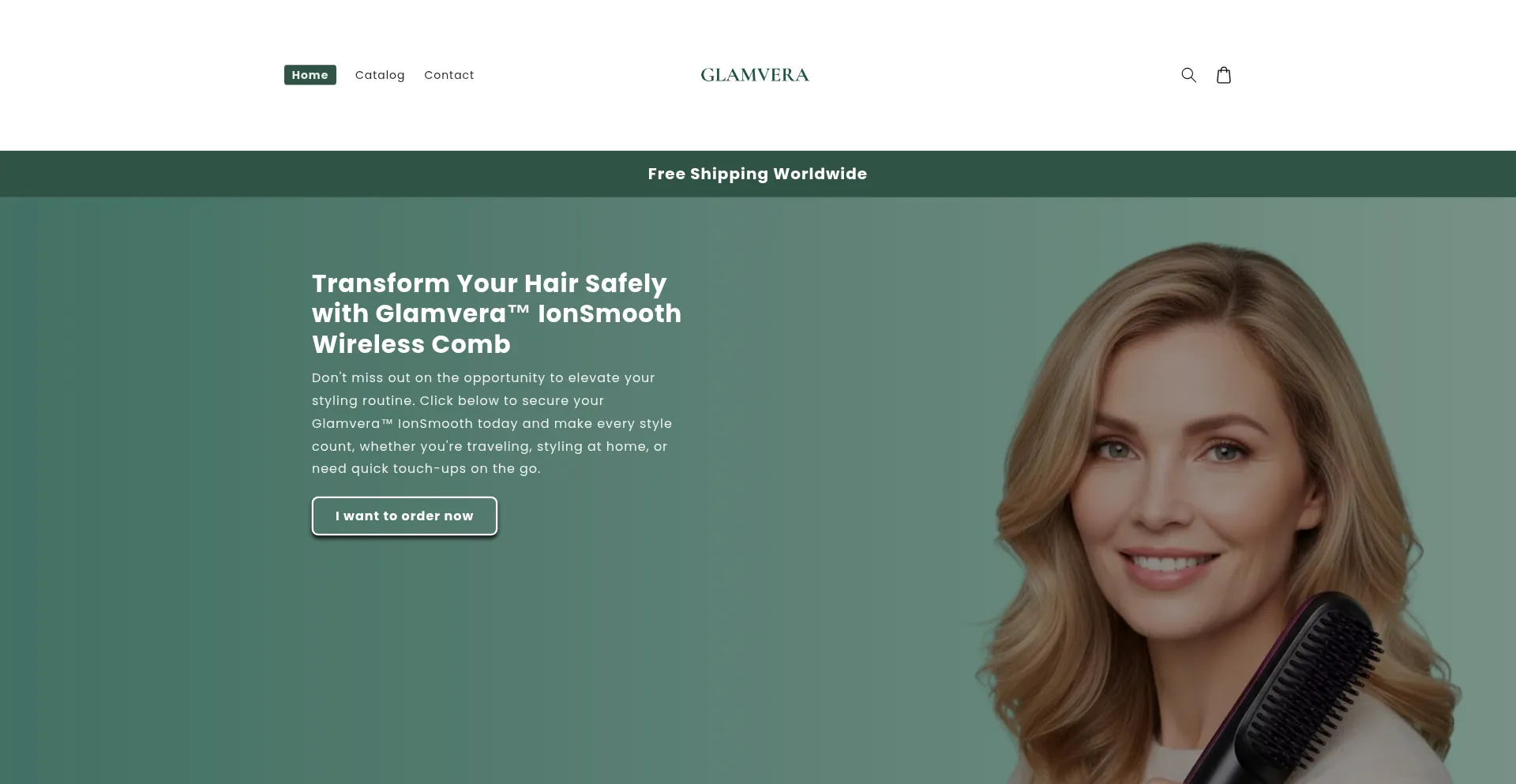Click the 'Wireless Comb' headline line

tap(411, 344)
